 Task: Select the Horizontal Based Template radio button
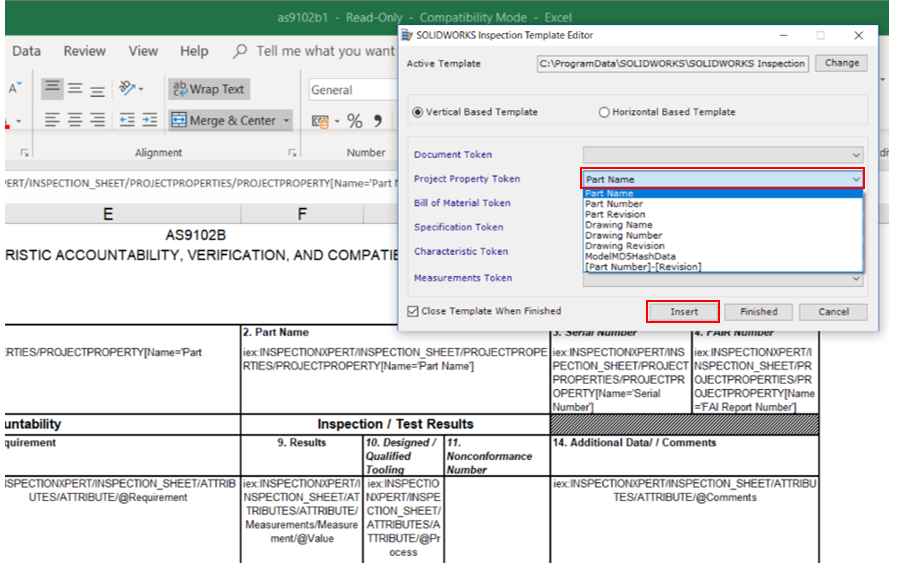click(x=604, y=112)
